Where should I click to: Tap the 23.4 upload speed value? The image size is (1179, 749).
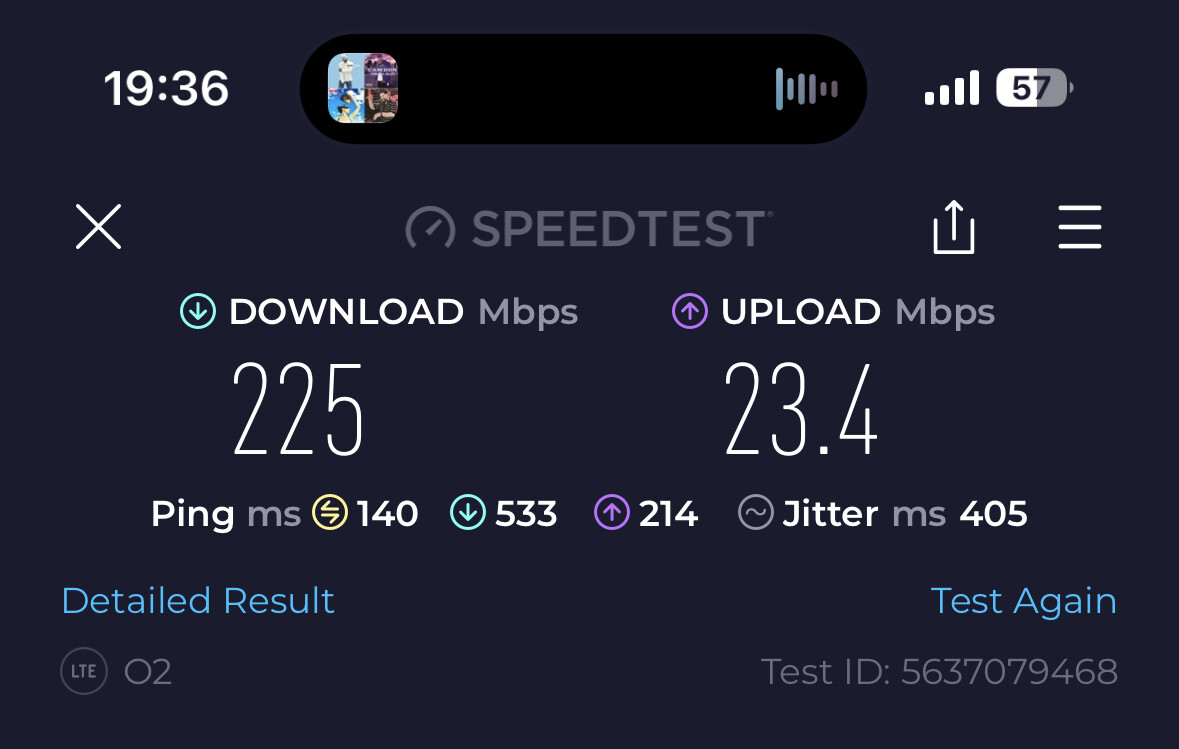pyautogui.click(x=801, y=409)
